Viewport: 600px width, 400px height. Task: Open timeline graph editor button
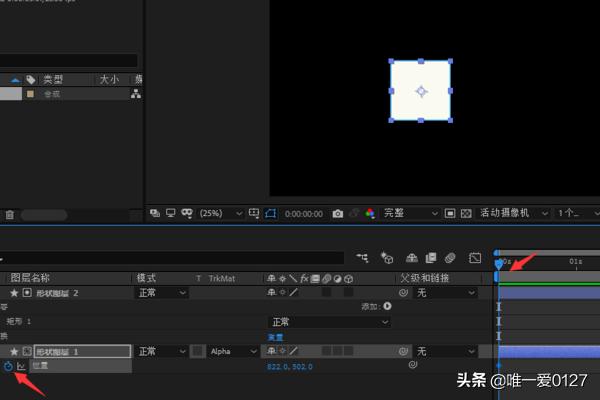click(474, 258)
